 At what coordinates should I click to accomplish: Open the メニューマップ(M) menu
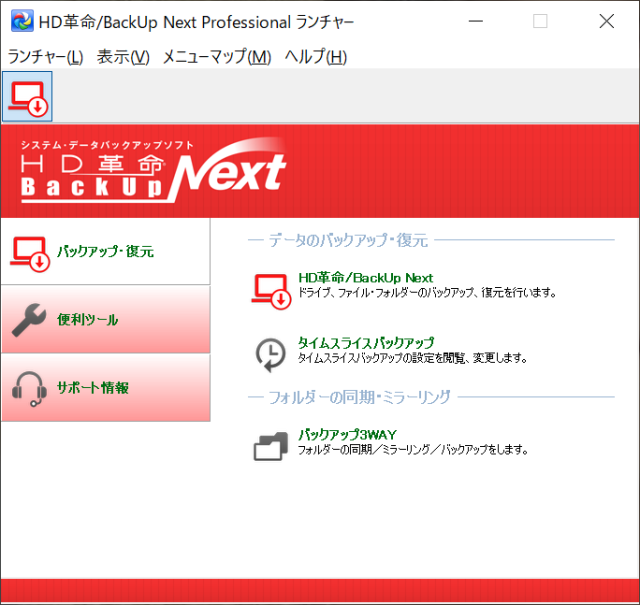coord(217,57)
